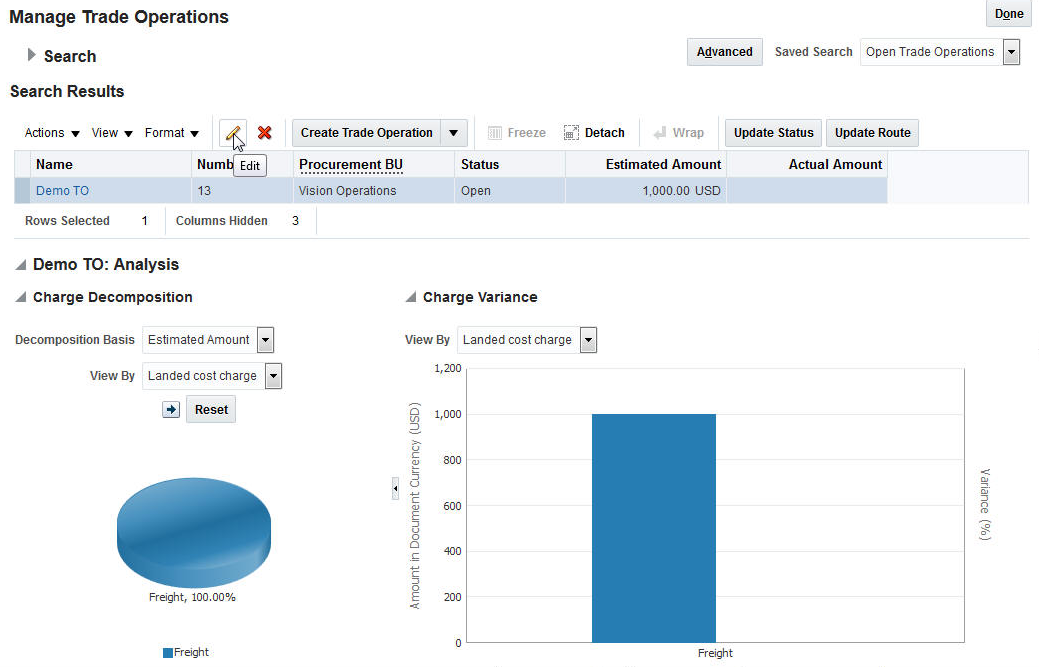1039x667 pixels.
Task: Click the Columns Hidden count
Action: pyautogui.click(x=296, y=221)
